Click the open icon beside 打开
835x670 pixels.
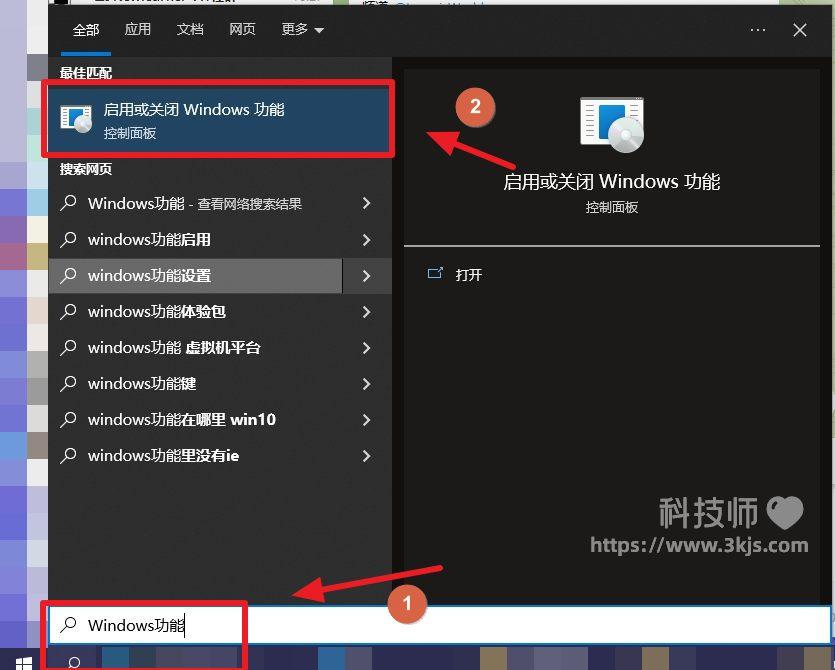point(435,274)
